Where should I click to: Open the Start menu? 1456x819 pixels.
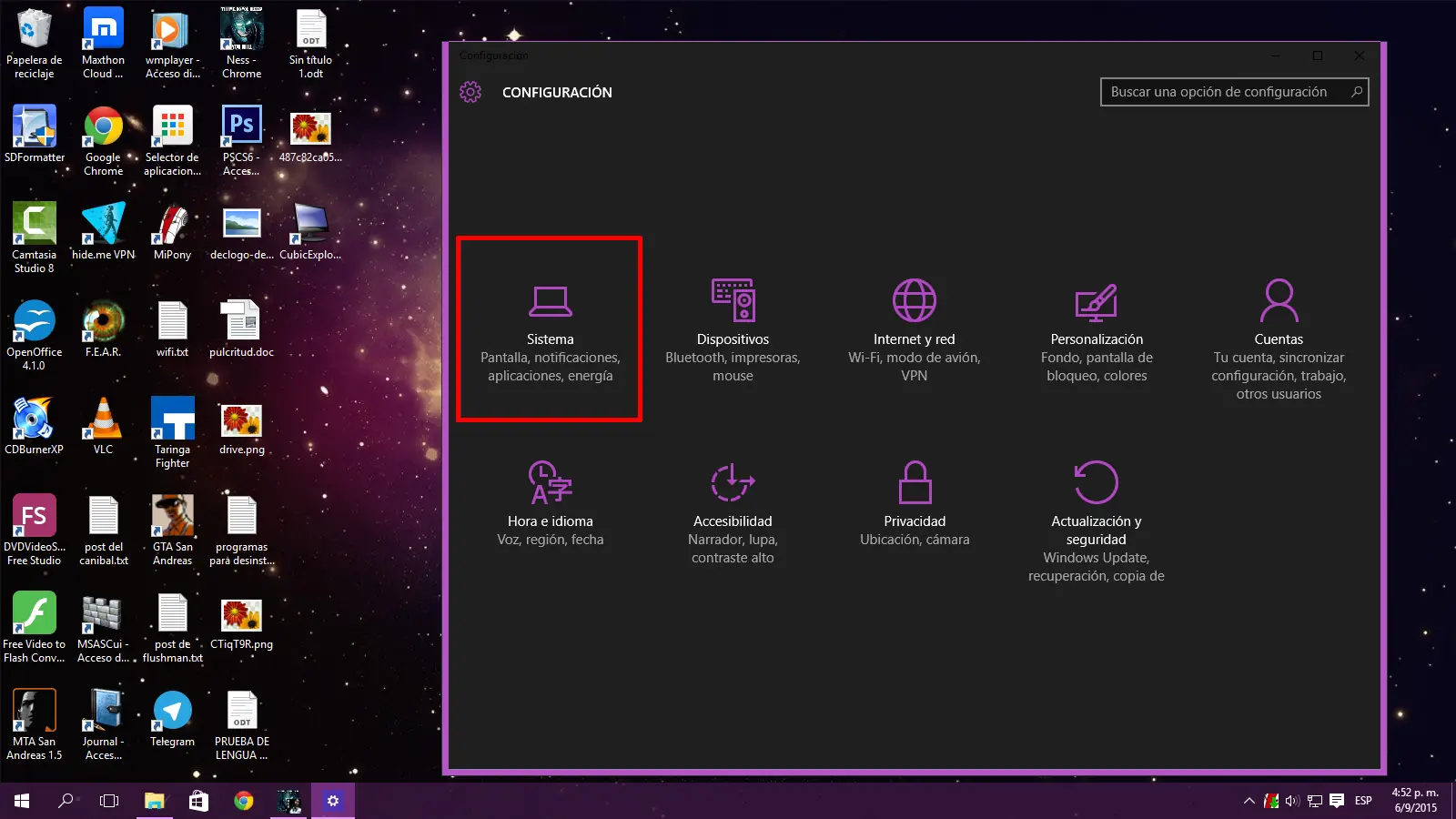[x=19, y=801]
